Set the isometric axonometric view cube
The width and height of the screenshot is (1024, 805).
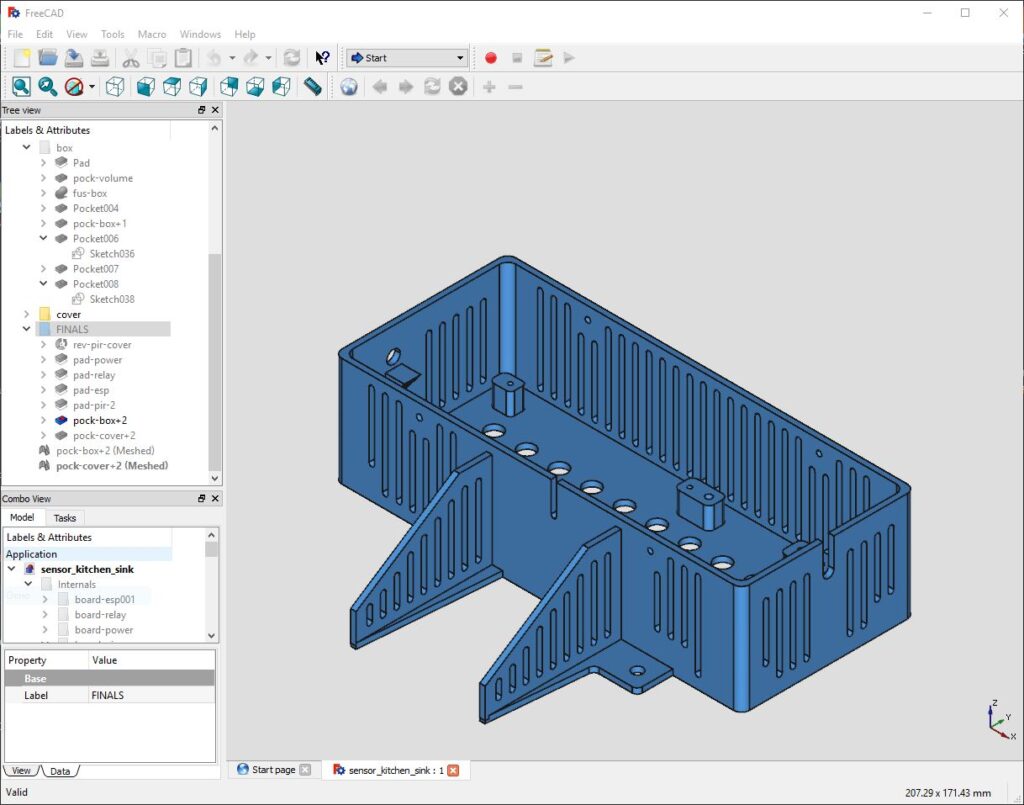pos(115,86)
